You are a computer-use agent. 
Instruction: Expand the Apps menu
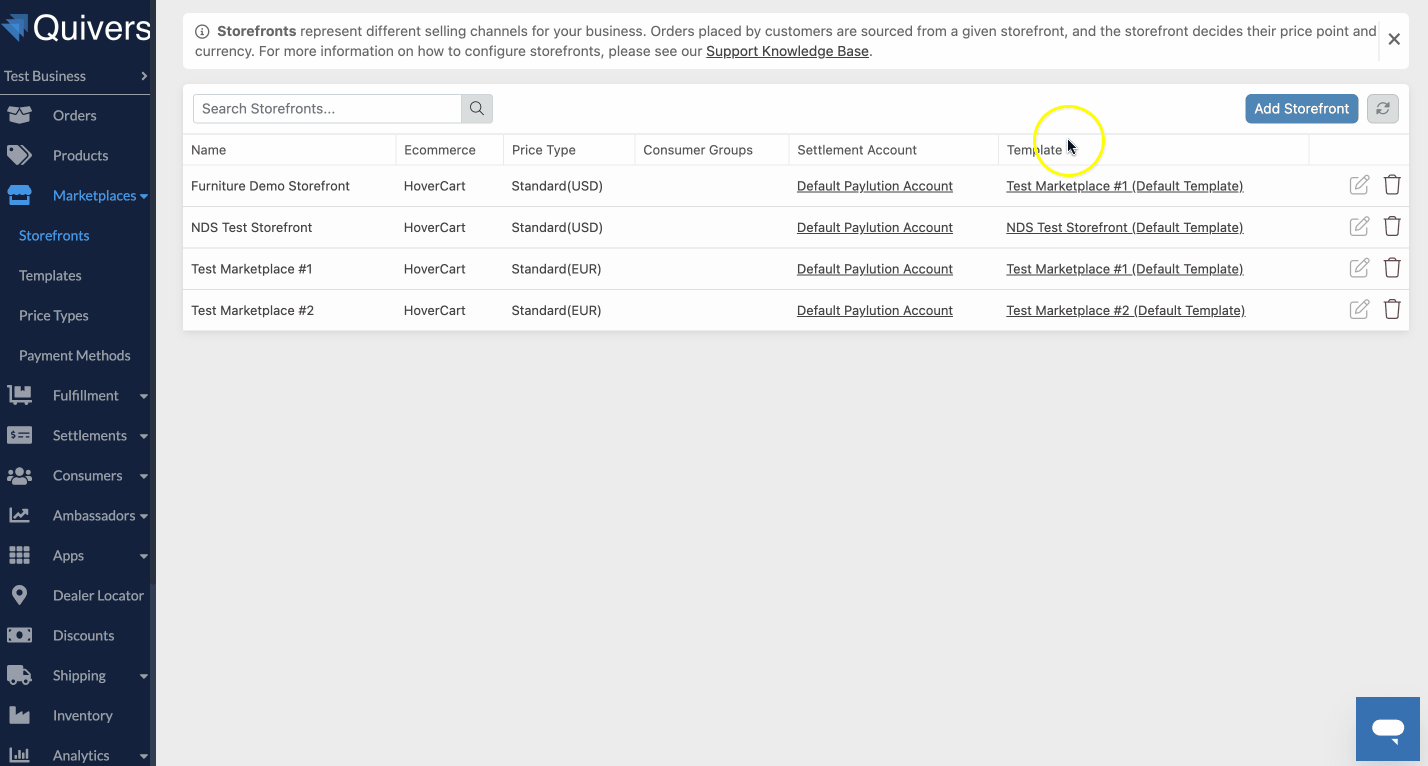[144, 556]
